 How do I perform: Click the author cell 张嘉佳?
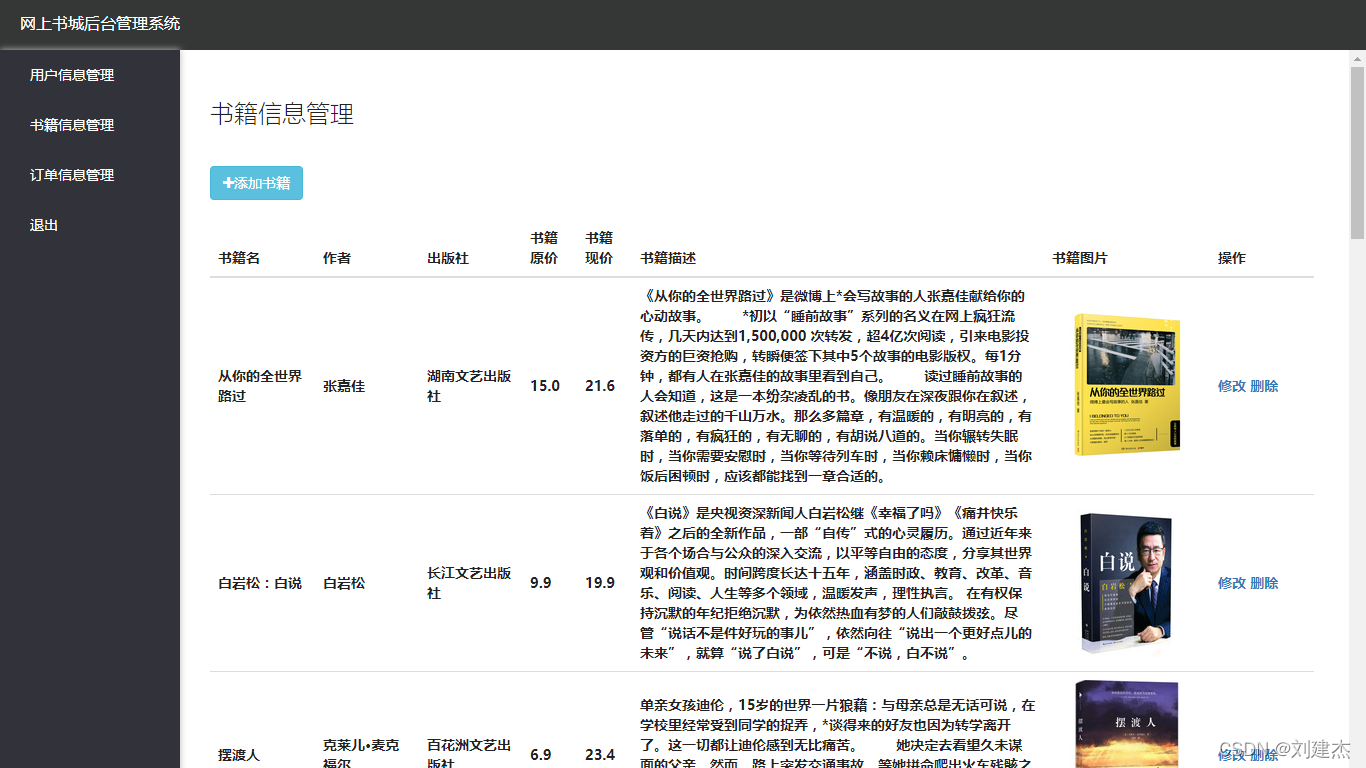point(344,386)
